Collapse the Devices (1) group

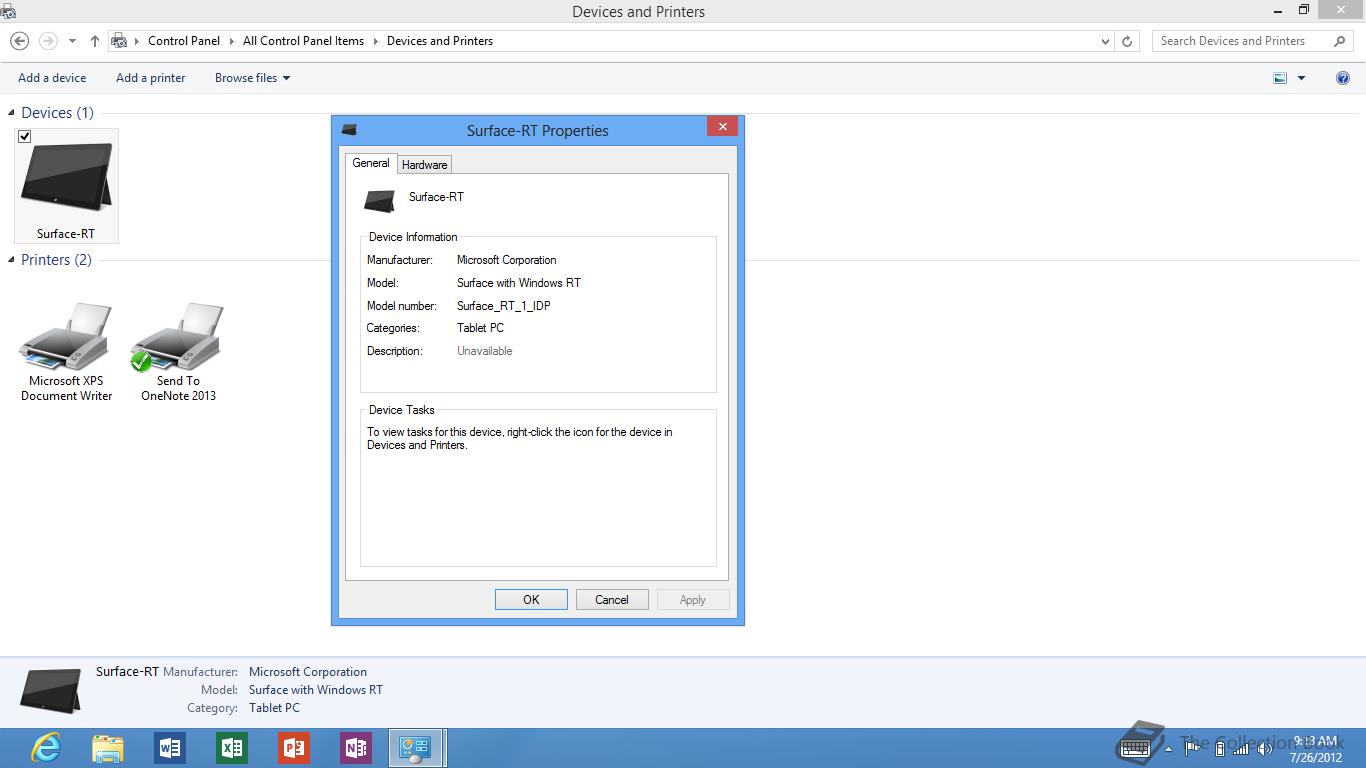coord(13,113)
